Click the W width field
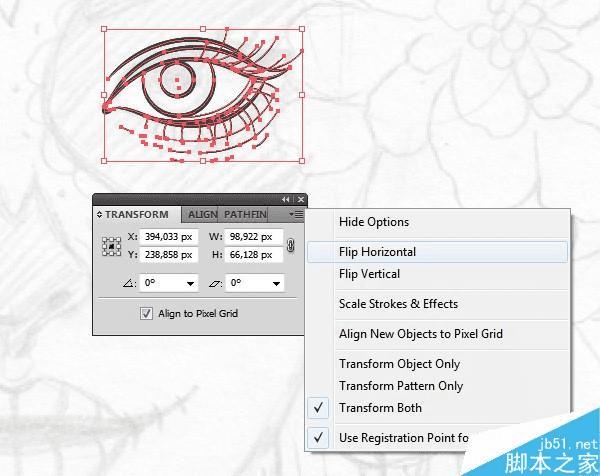Viewport: 600px width, 476px height. click(254, 237)
